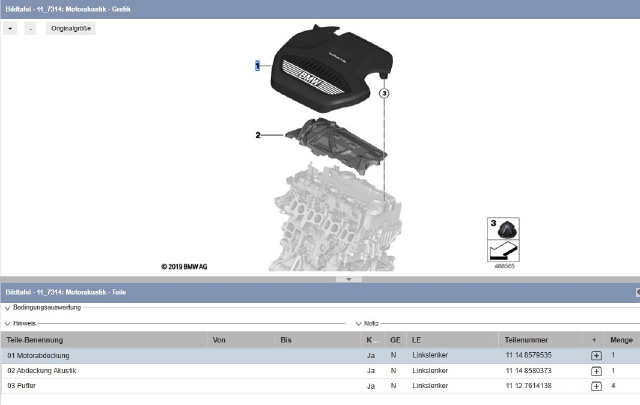Expand the Hinweis section

[x=7, y=324]
